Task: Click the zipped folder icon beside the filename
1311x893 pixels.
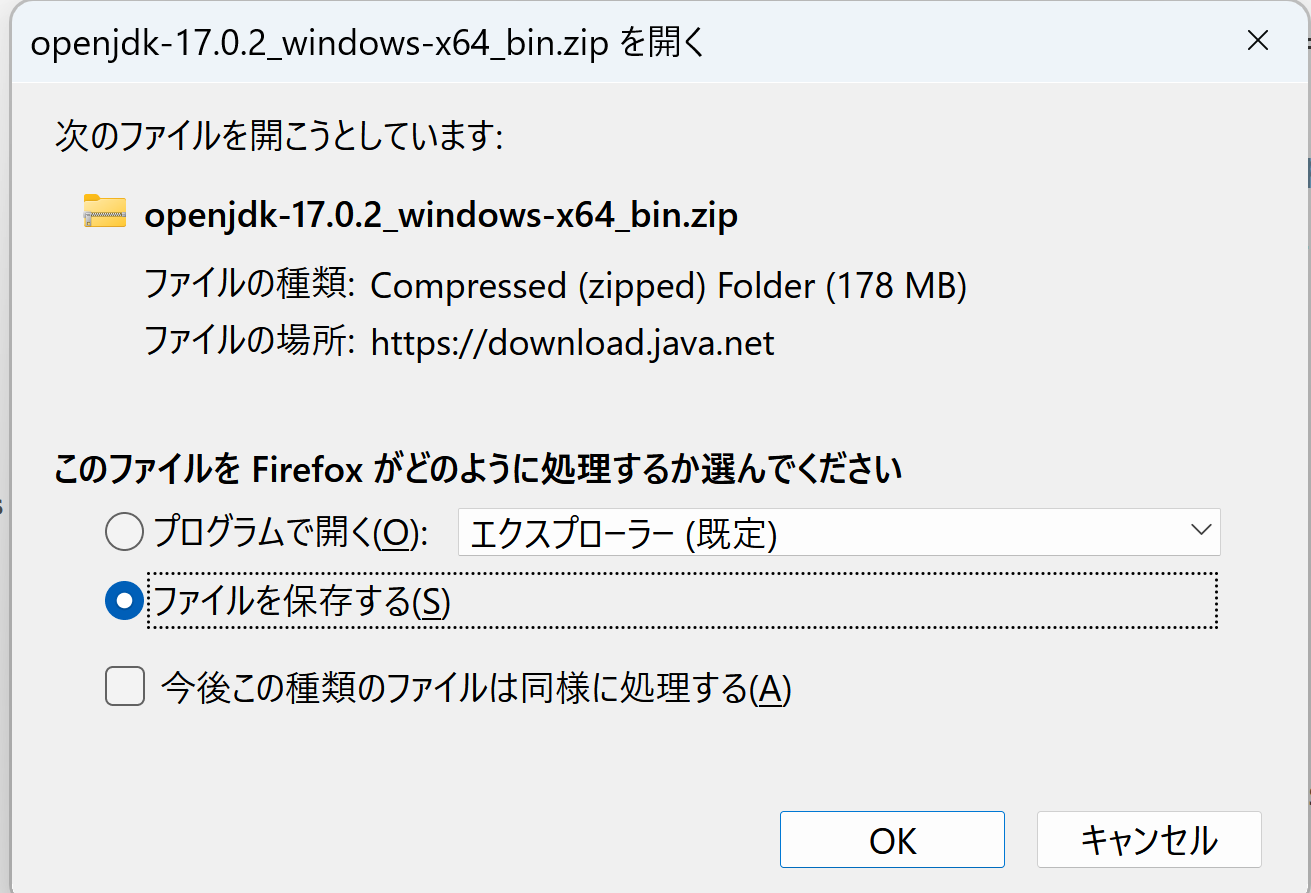Action: point(104,213)
